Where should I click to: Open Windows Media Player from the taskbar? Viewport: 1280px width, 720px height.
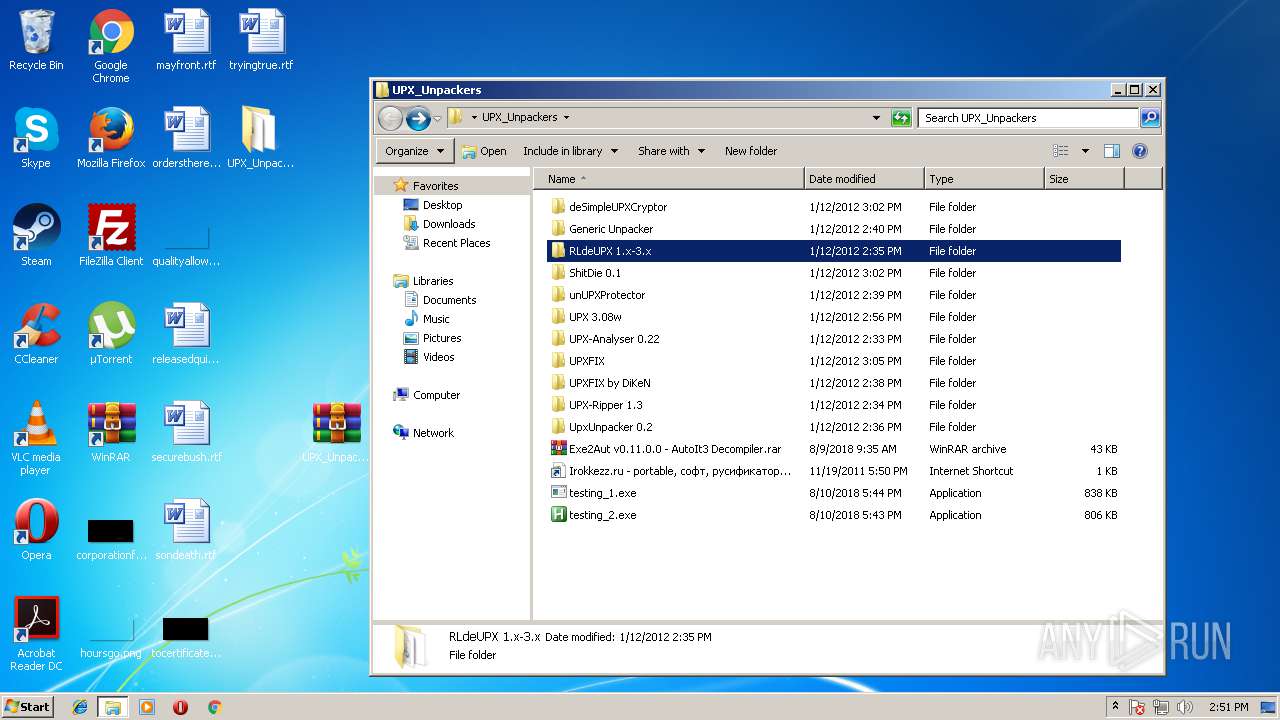point(147,707)
